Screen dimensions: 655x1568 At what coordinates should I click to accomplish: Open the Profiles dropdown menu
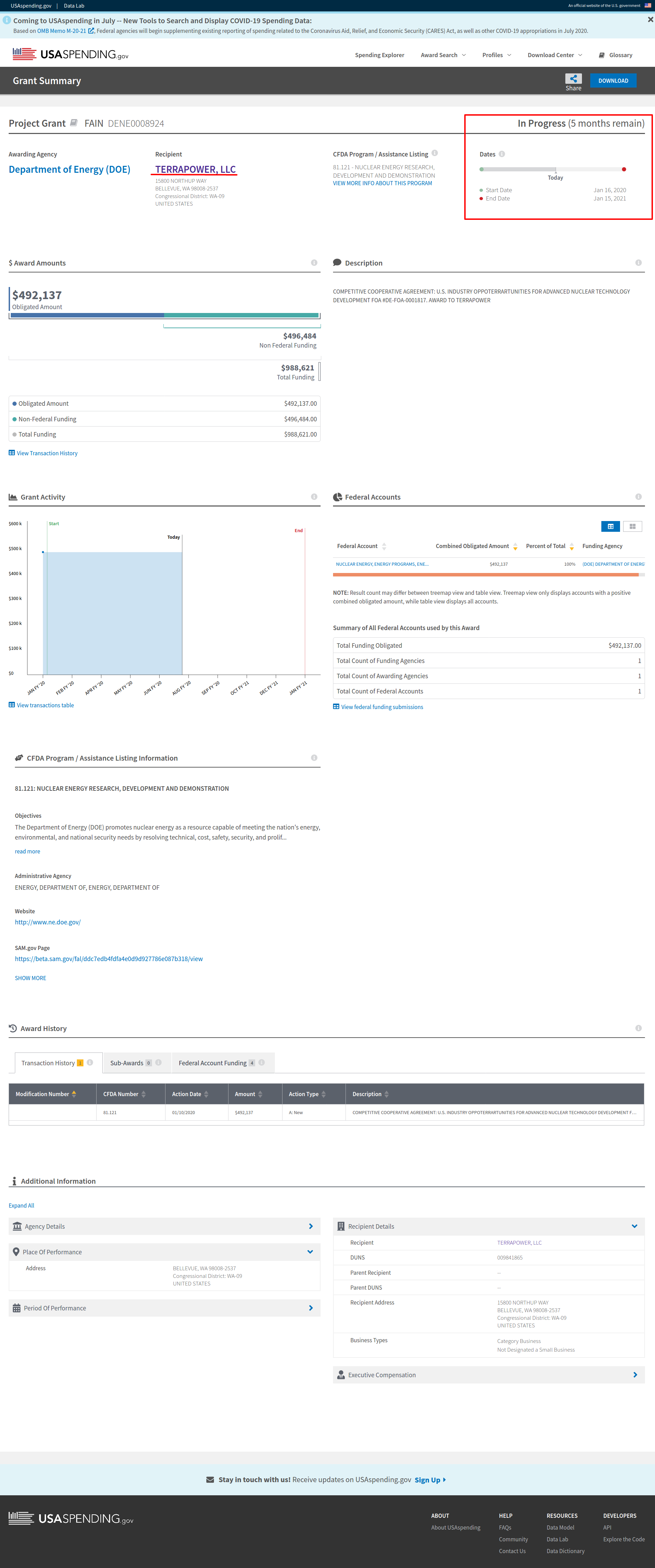[497, 55]
